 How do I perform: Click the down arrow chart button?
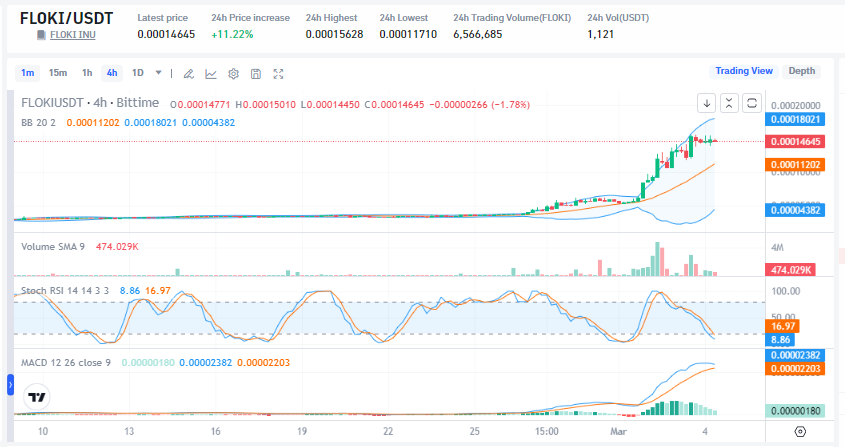707,103
